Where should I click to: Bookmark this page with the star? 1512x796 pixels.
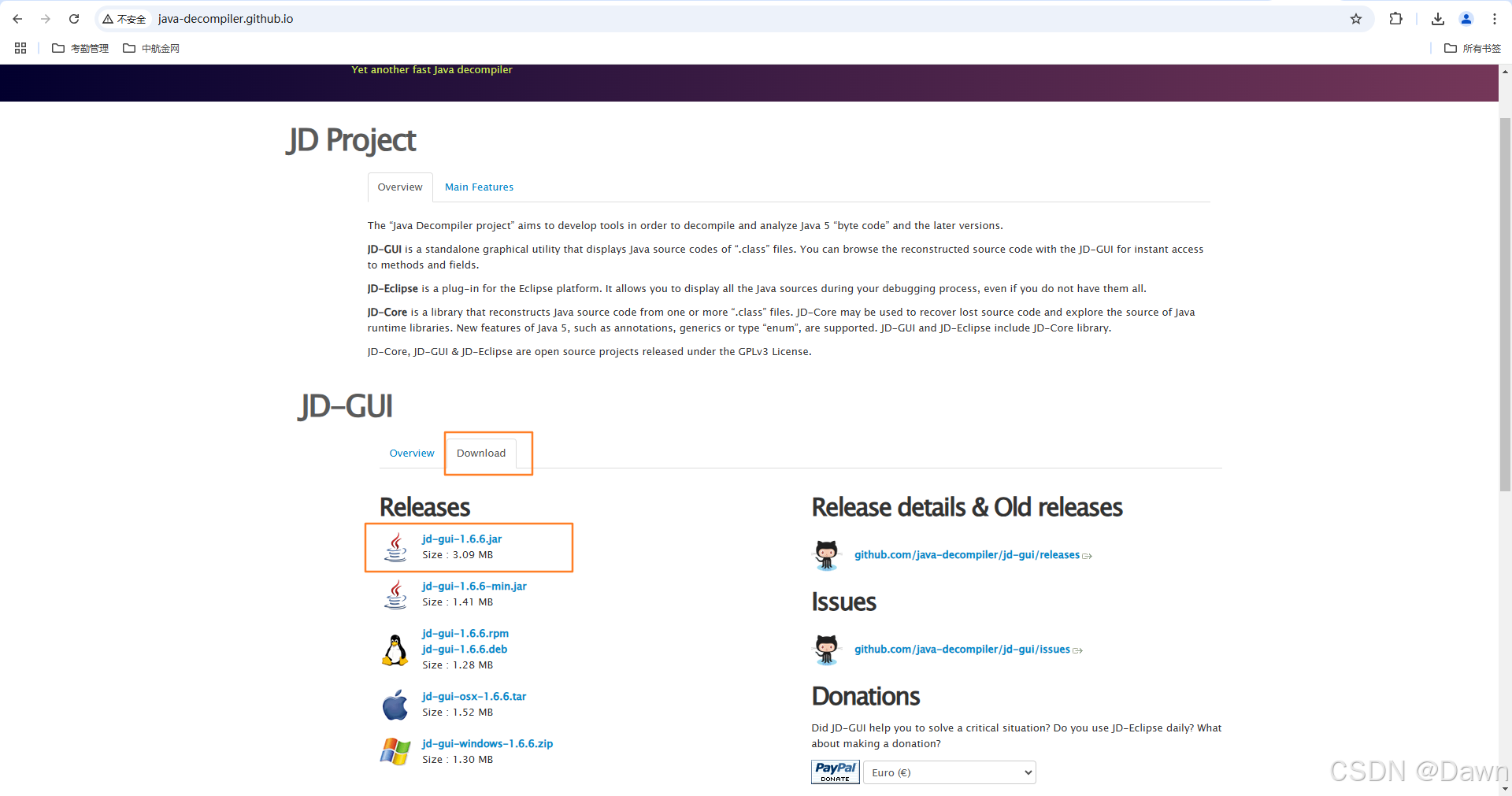1356,19
